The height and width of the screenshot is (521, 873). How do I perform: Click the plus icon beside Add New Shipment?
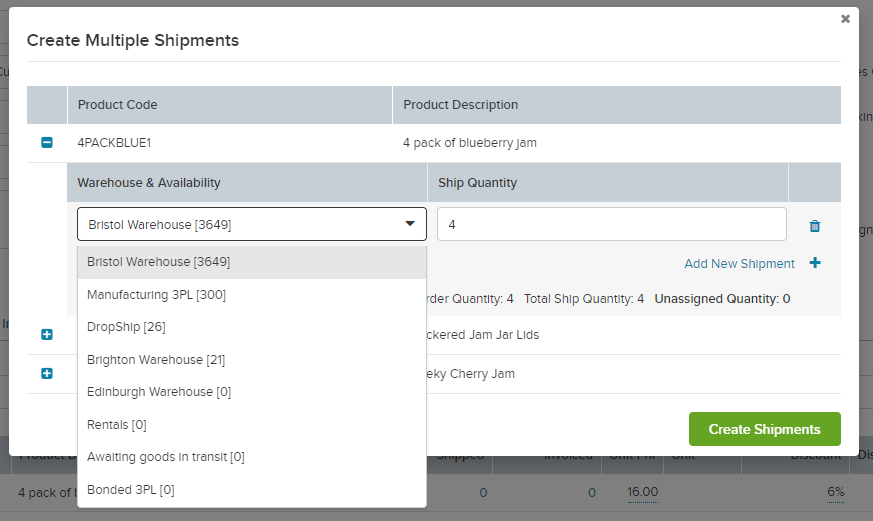[815, 263]
